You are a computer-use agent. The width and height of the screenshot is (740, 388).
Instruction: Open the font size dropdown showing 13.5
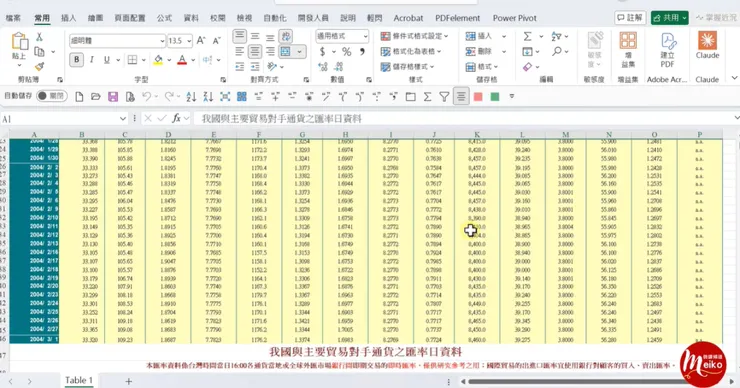tap(189, 41)
